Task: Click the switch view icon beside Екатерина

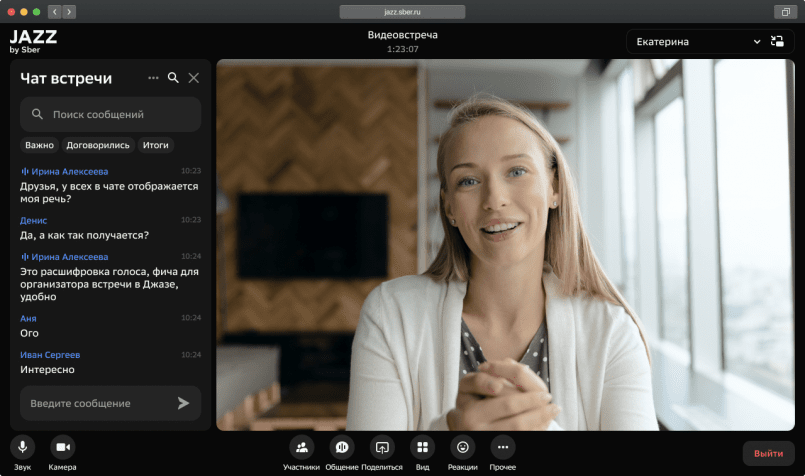Action: [x=778, y=42]
